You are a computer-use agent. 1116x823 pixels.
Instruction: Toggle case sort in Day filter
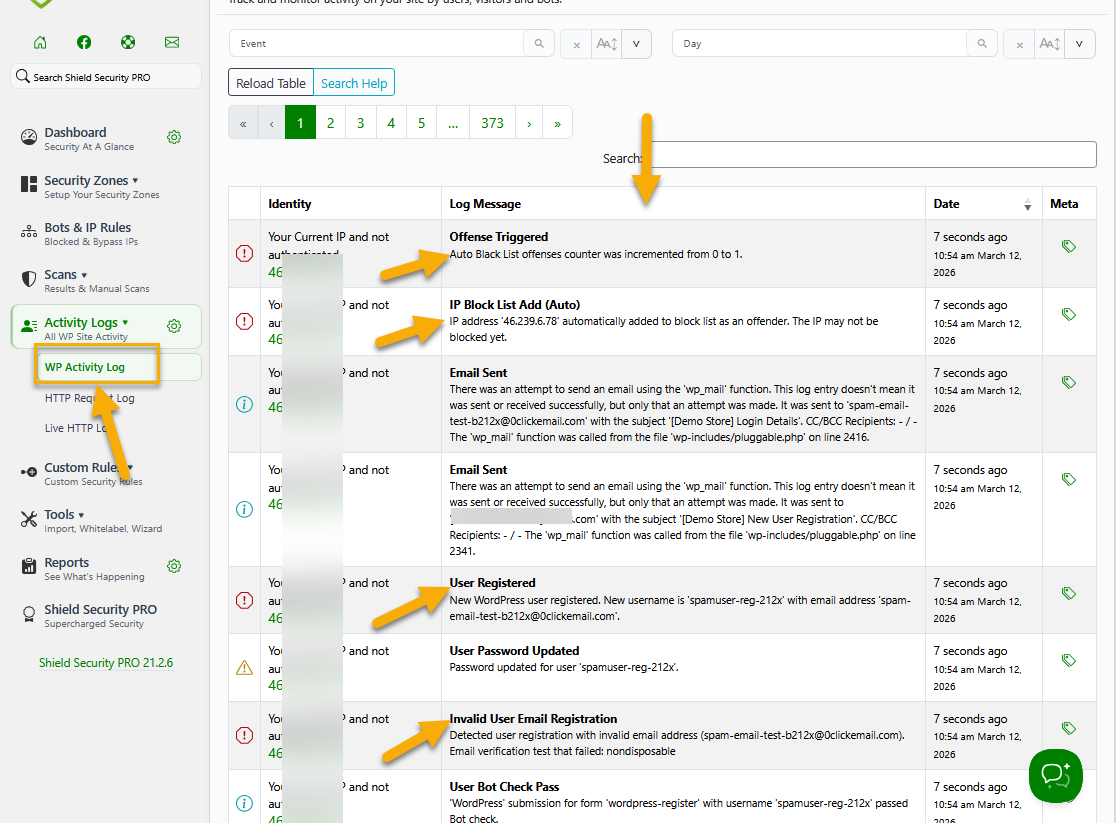click(x=1050, y=44)
